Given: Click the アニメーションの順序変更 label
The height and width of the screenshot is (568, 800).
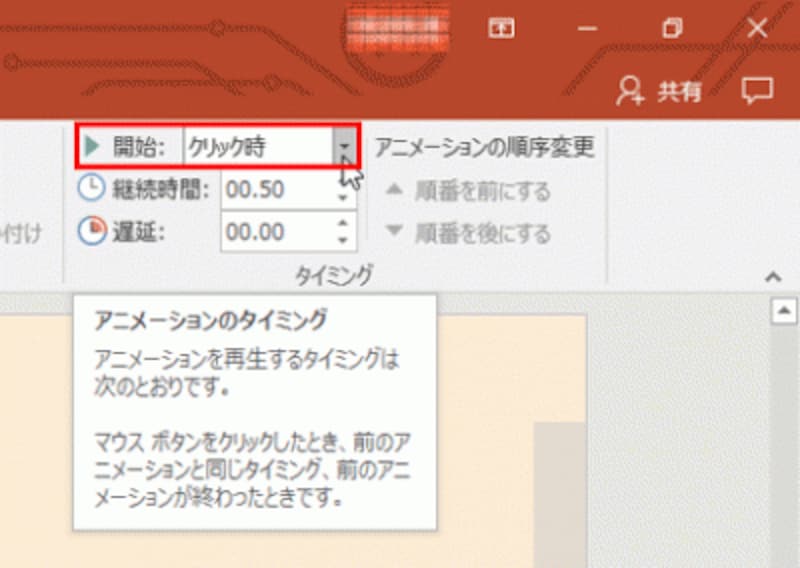Looking at the screenshot, I should pyautogui.click(x=485, y=147).
